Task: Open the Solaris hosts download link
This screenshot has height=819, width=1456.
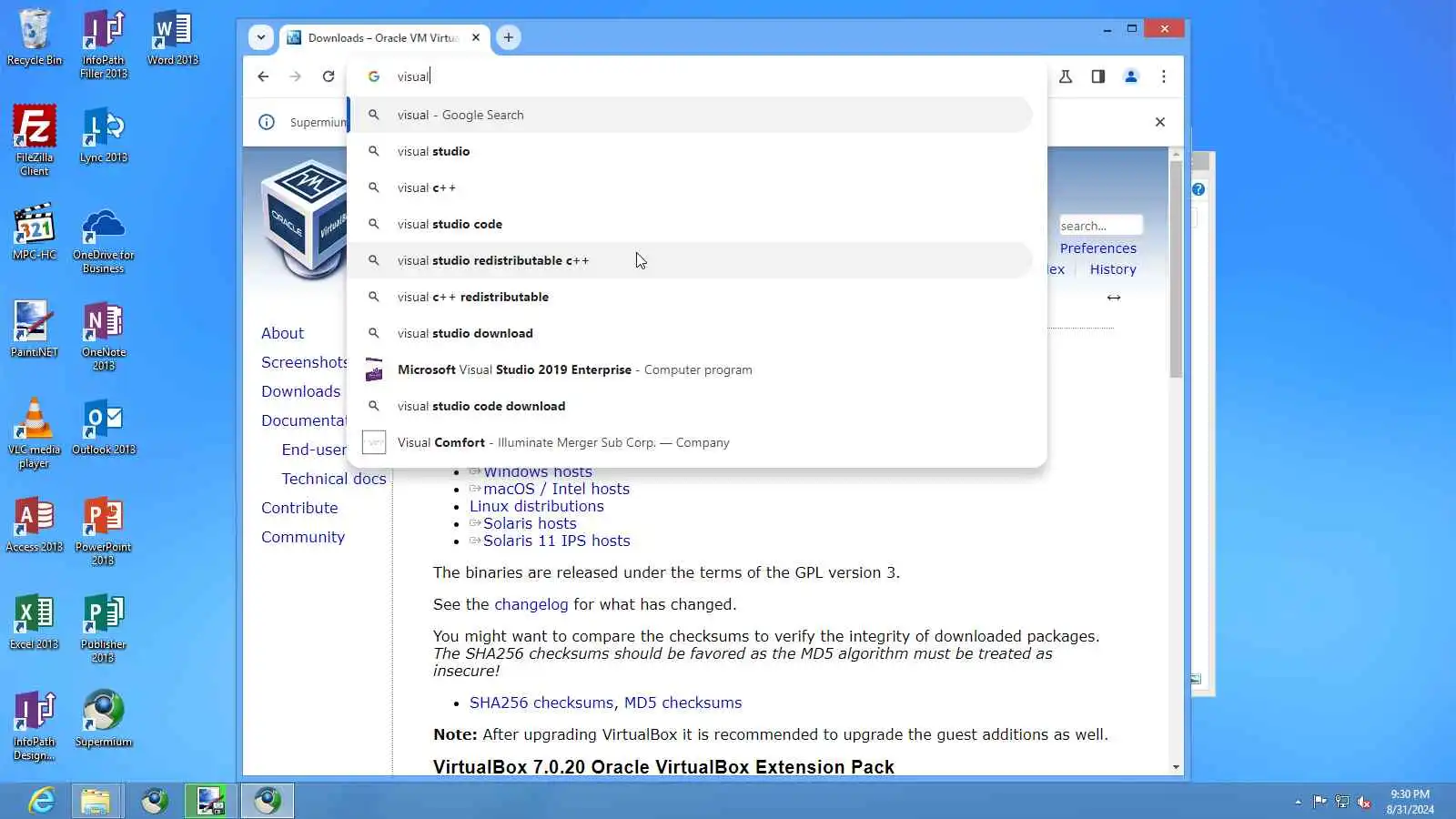Action: (x=530, y=523)
